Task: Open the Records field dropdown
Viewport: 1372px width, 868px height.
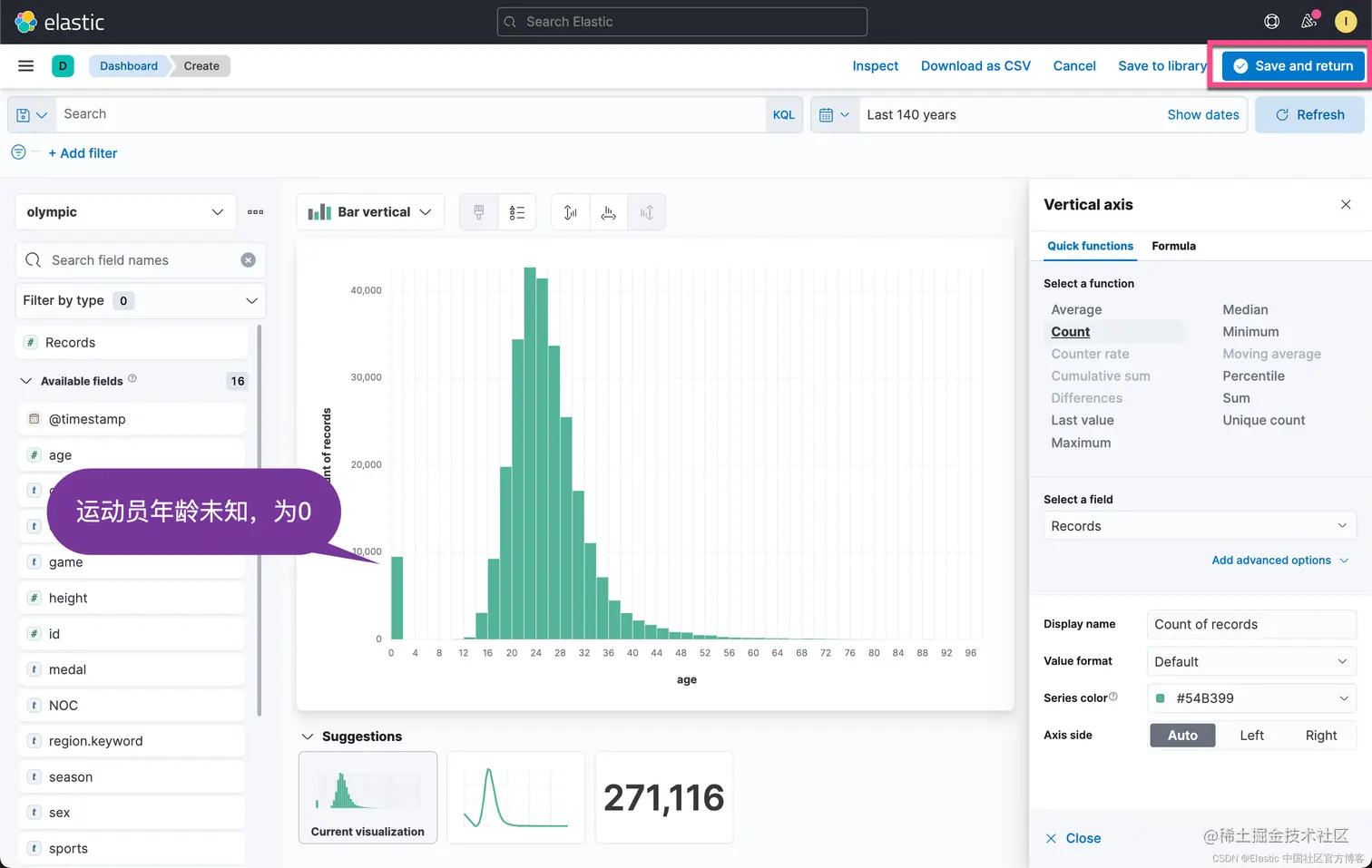Action: pyautogui.click(x=1200, y=526)
